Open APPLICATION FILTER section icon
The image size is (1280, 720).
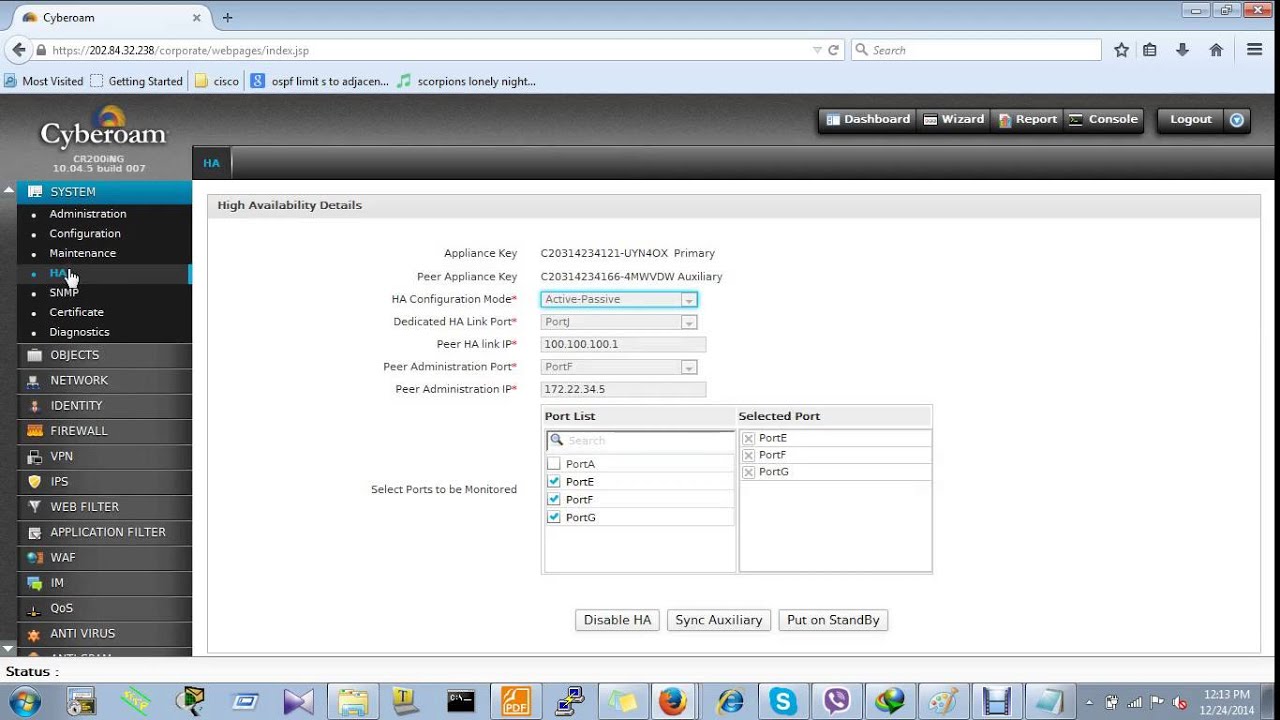[35, 533]
